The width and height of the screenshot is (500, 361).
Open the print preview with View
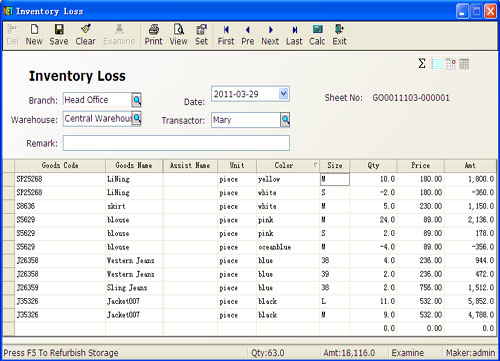(x=178, y=35)
